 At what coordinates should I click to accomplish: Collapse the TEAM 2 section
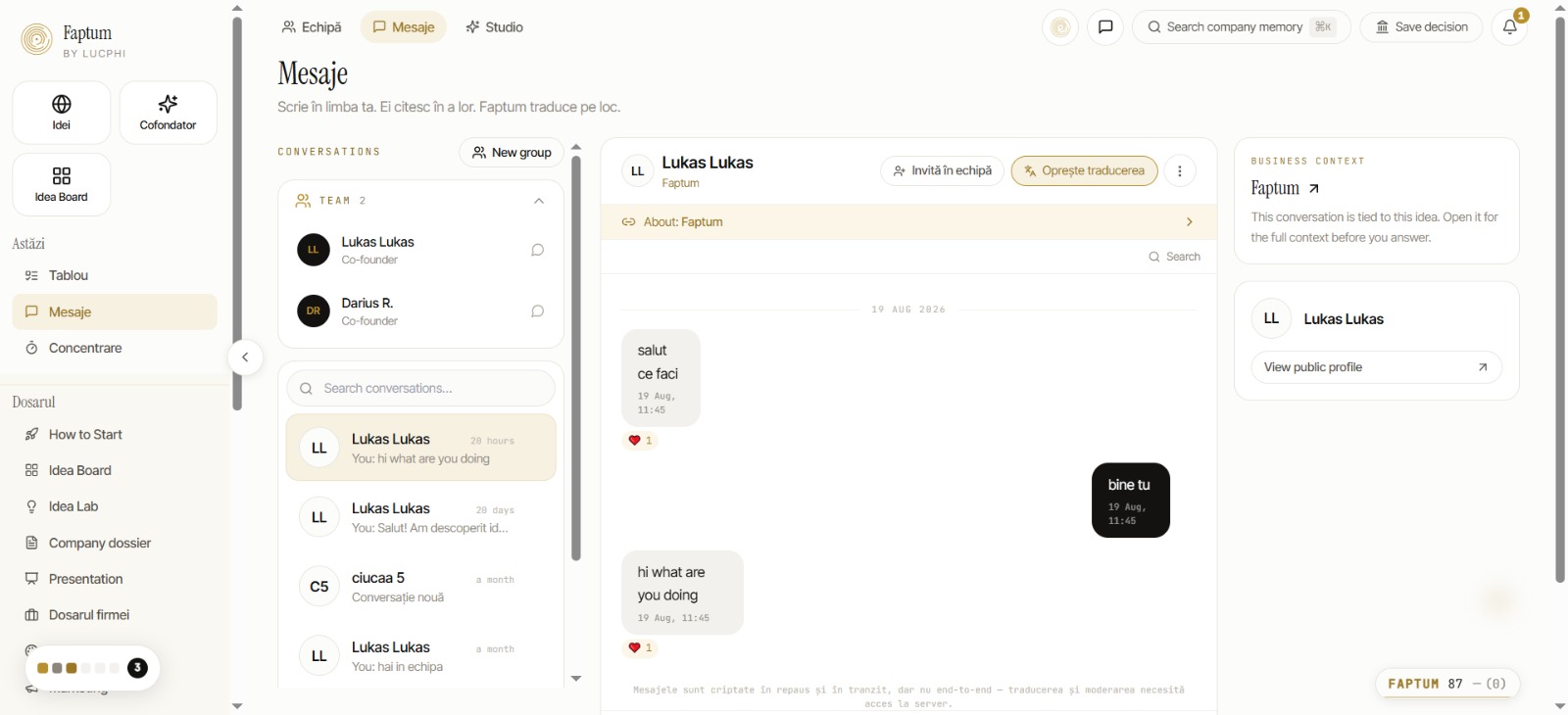pyautogui.click(x=538, y=201)
